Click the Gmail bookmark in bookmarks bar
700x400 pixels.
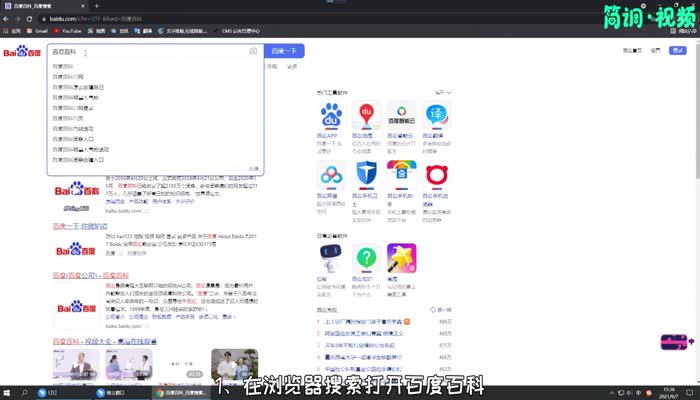[37, 30]
